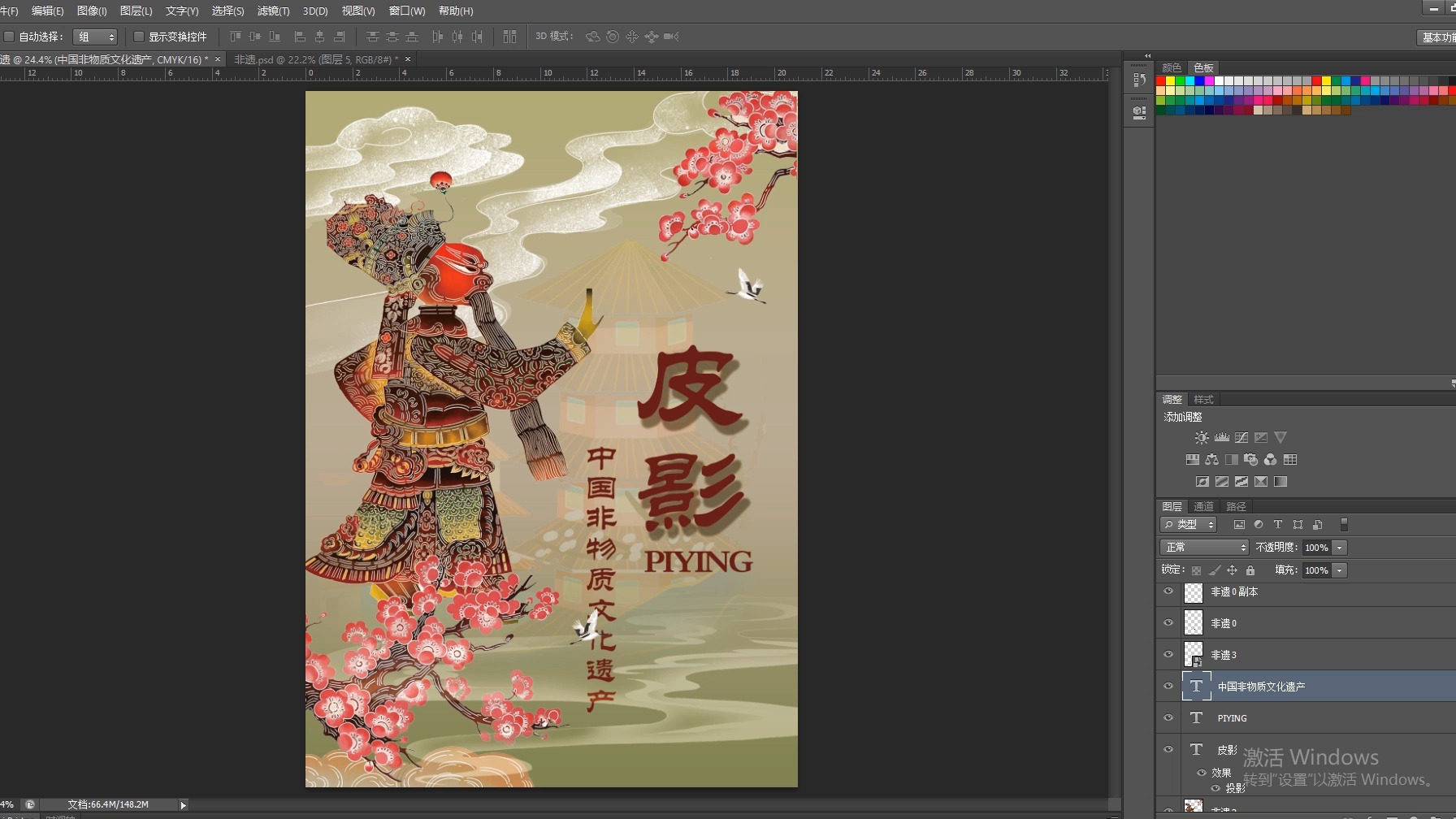1456x819 pixels.
Task: Click the auto-align layers icon in options bar
Action: (509, 37)
